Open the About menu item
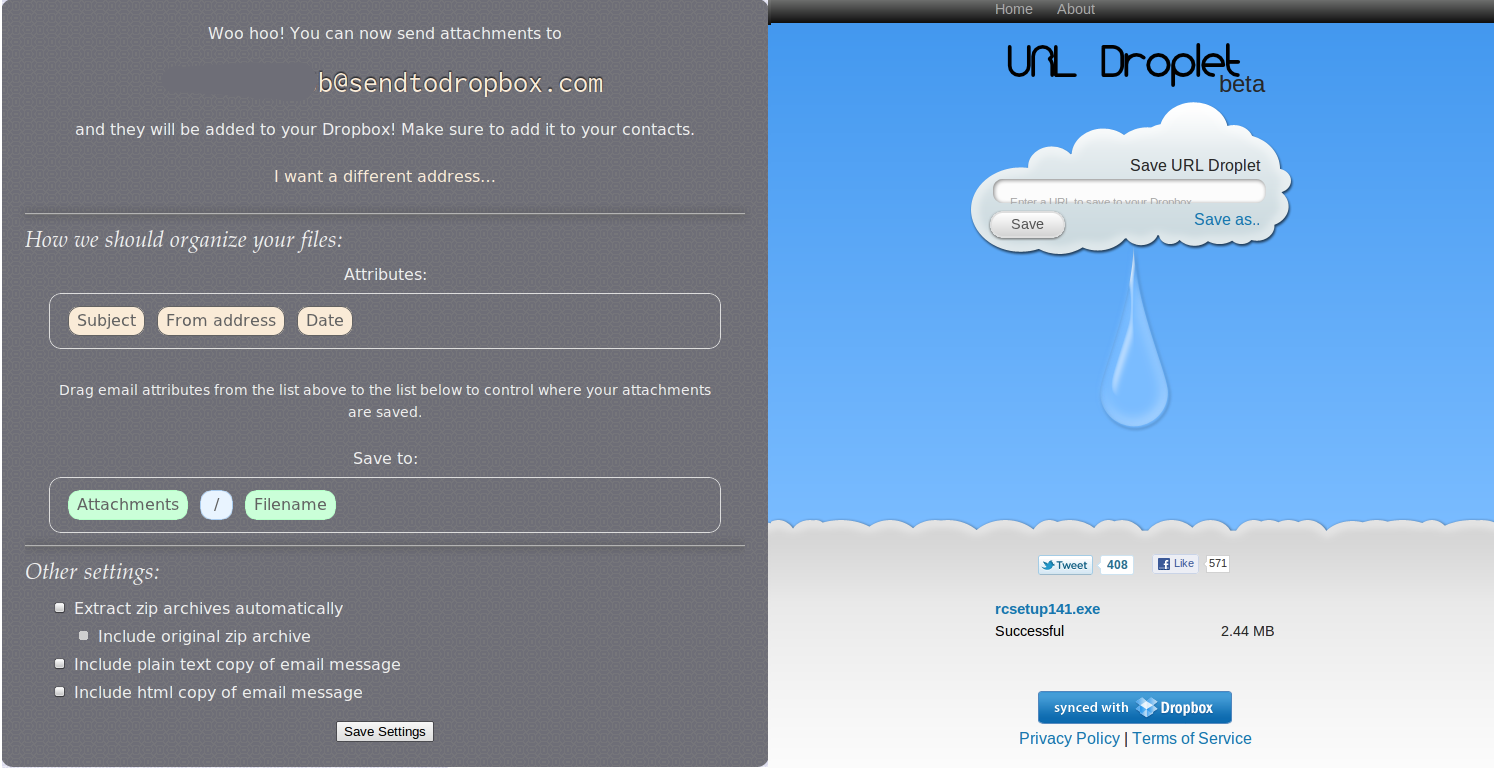This screenshot has width=1494, height=768. click(x=1076, y=9)
